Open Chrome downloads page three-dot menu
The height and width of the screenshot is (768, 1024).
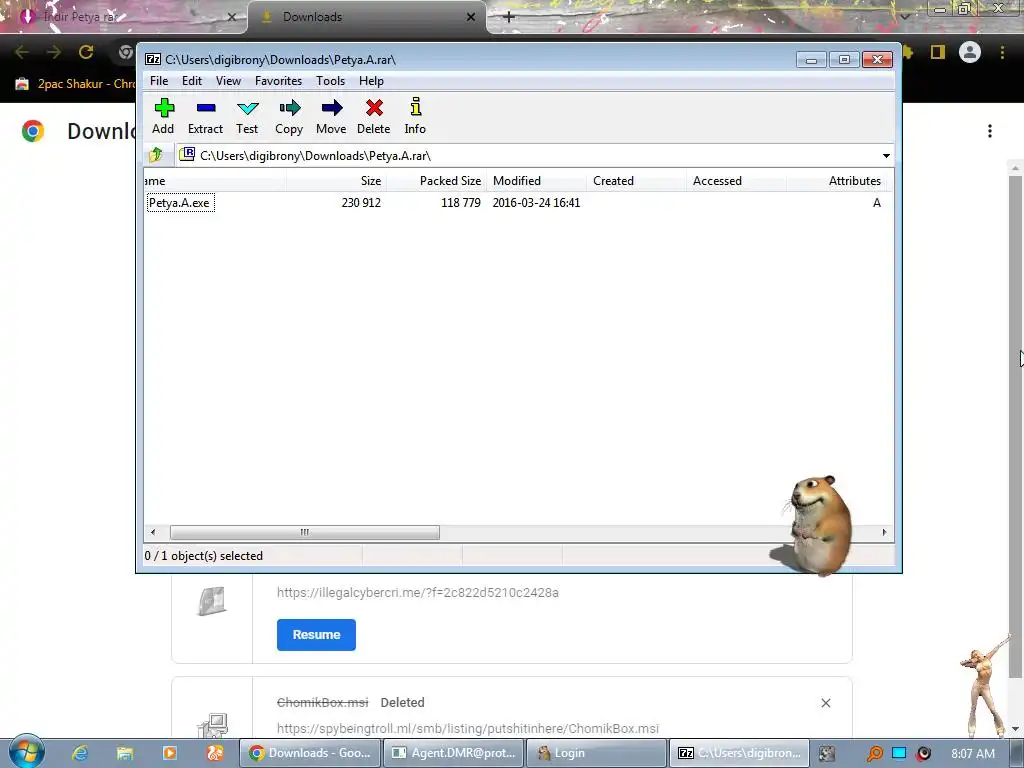(990, 131)
